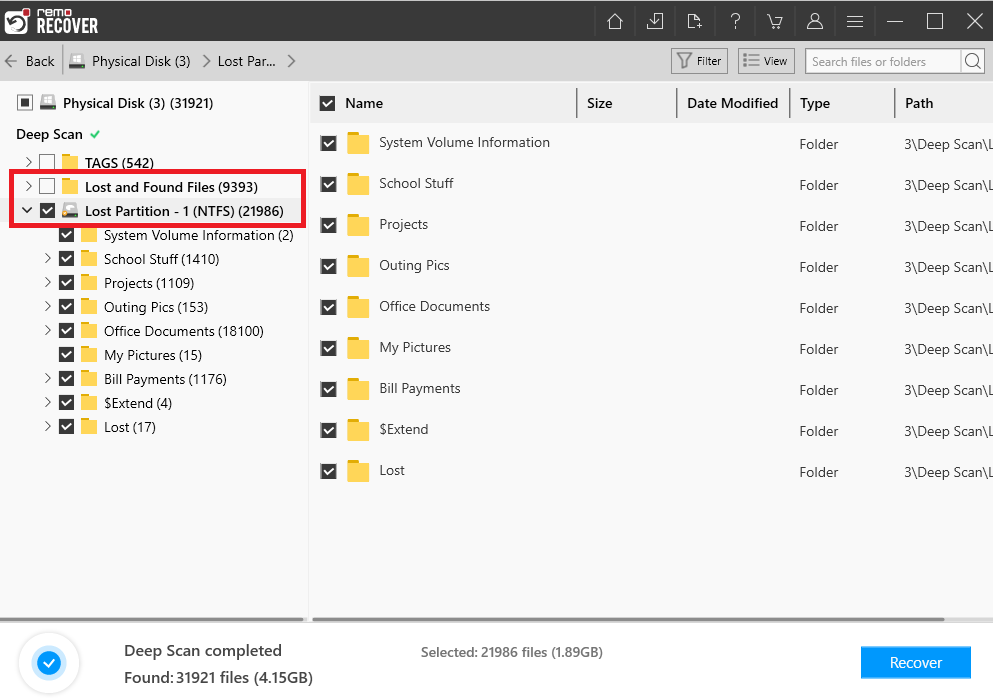Check the TAGS (542) checkbox
The height and width of the screenshot is (698, 993).
click(47, 162)
